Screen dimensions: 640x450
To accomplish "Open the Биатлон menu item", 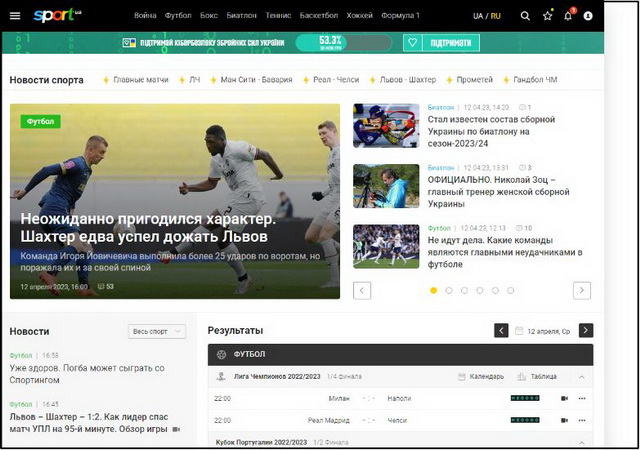I will click(242, 16).
